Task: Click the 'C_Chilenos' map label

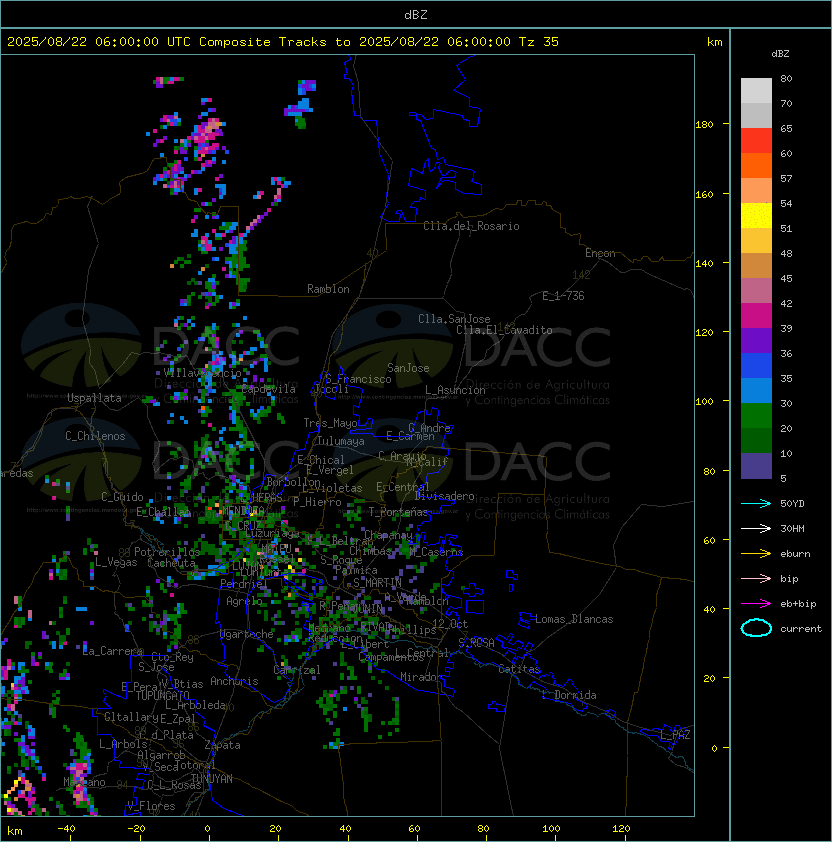Action: (95, 436)
